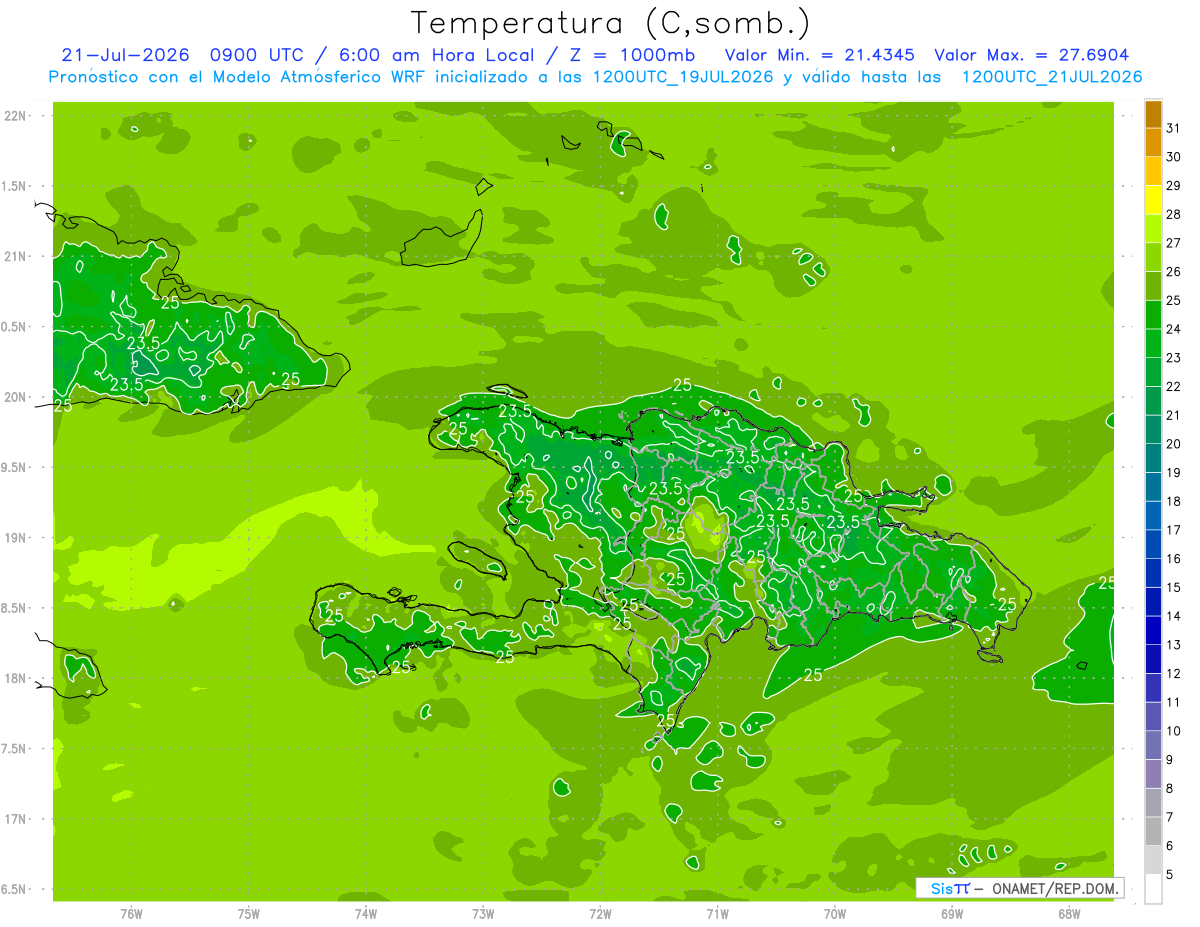The height and width of the screenshot is (927, 1200).
Task: Click the legend value label '20'
Action: (x=1174, y=444)
